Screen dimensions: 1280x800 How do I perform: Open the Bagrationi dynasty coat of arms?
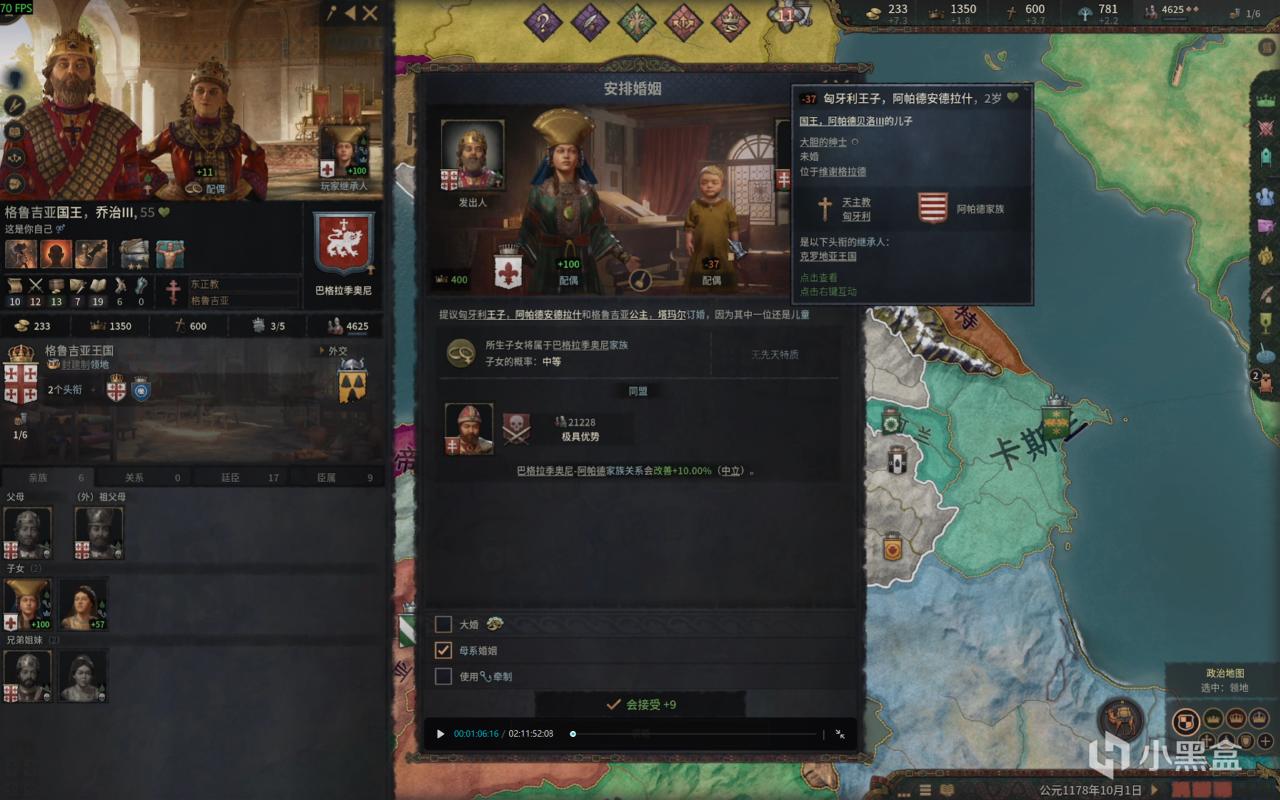344,244
